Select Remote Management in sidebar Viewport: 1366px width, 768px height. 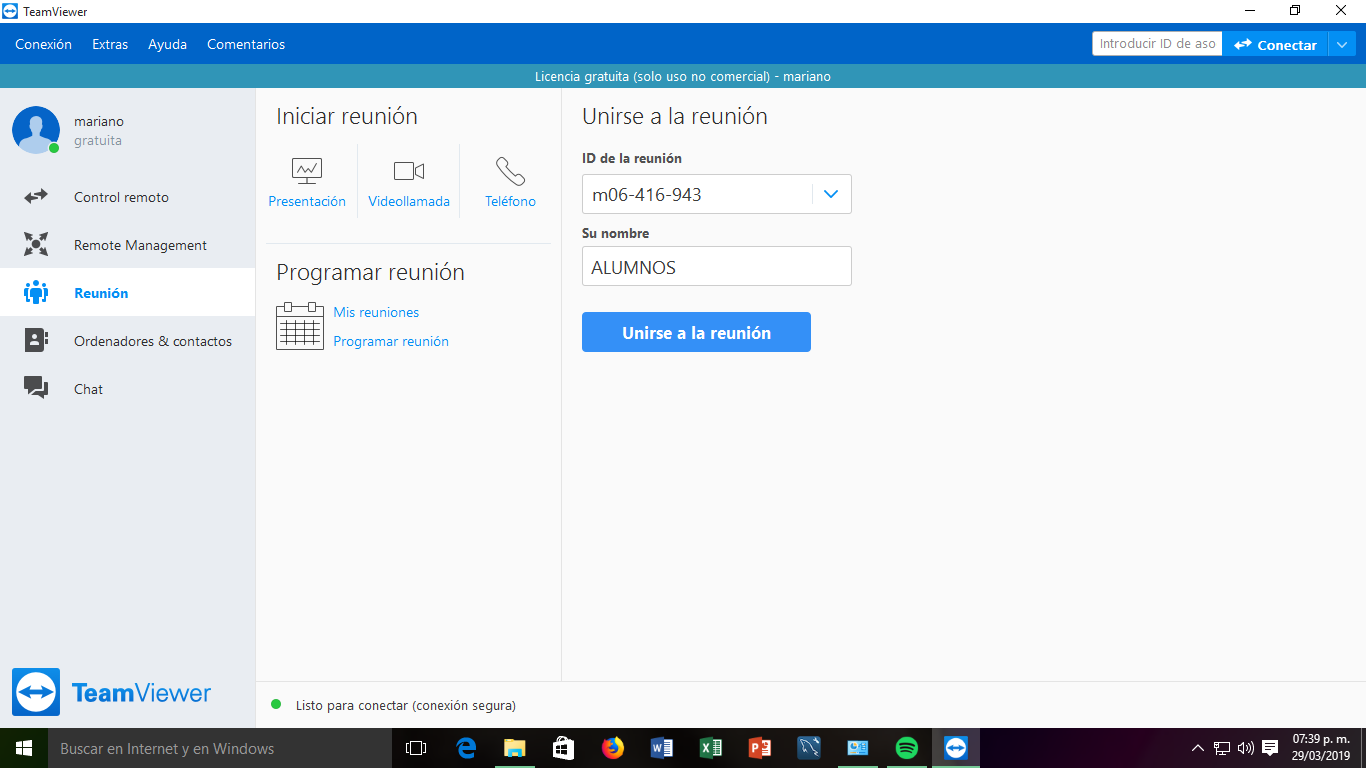click(127, 245)
